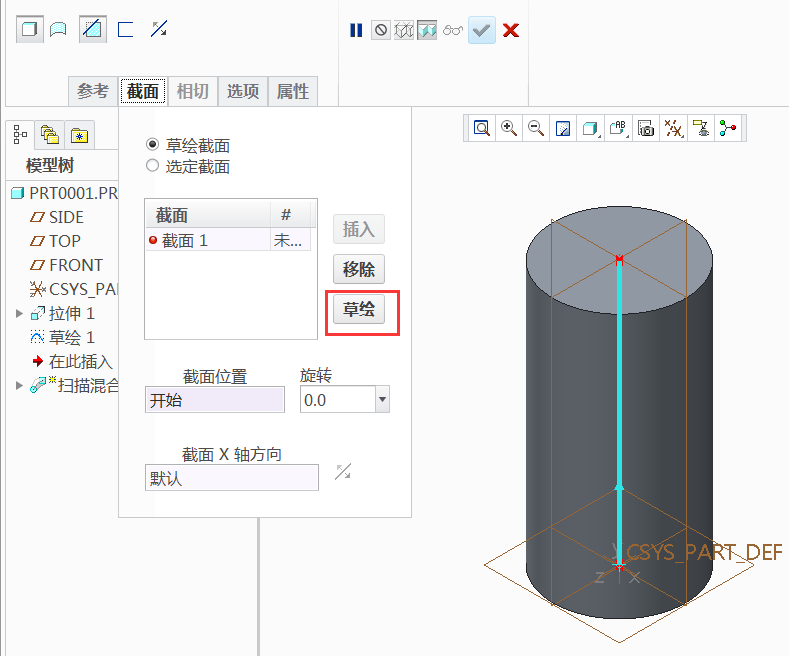Image resolution: width=789 pixels, height=656 pixels.
Task: Click the CSYS_PART_DEF label in viewport
Action: (x=704, y=552)
